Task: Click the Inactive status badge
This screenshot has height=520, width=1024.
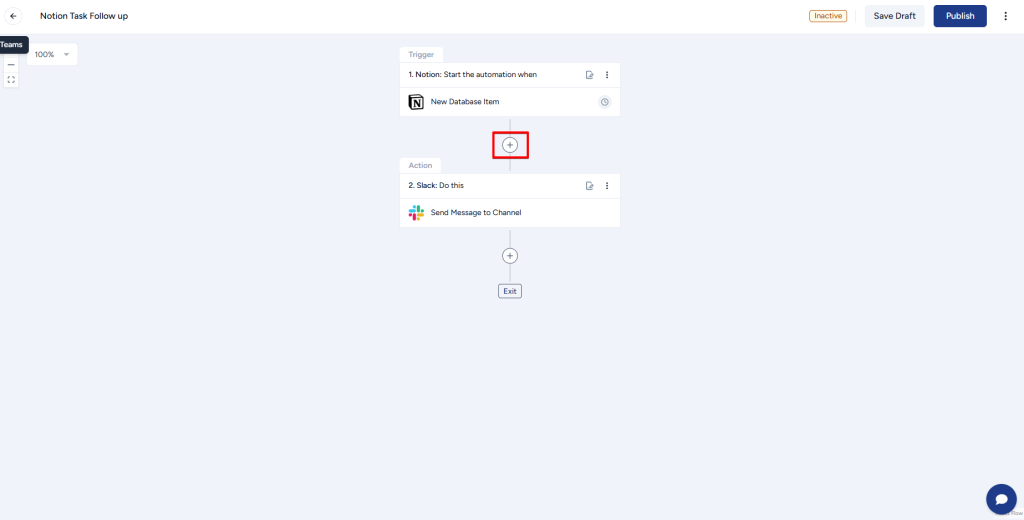Action: coord(828,16)
